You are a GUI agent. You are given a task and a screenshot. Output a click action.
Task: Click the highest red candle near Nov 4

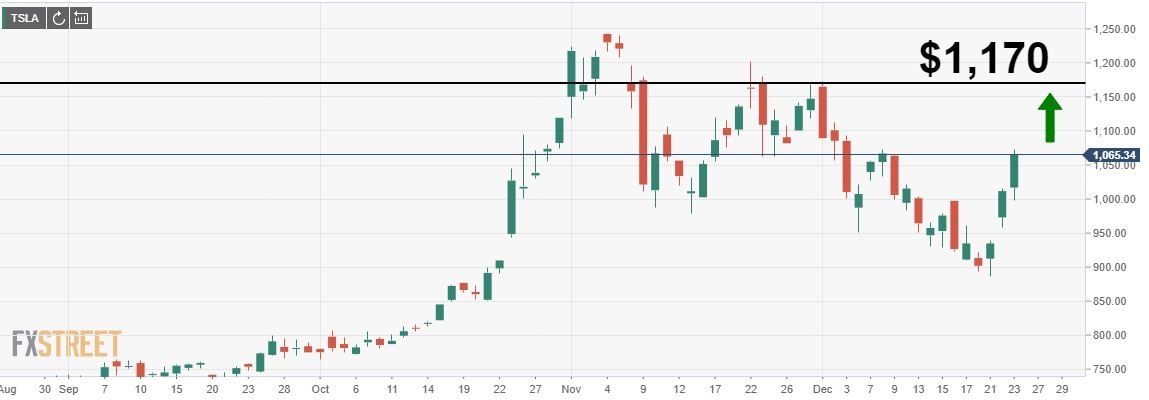pyautogui.click(x=607, y=39)
